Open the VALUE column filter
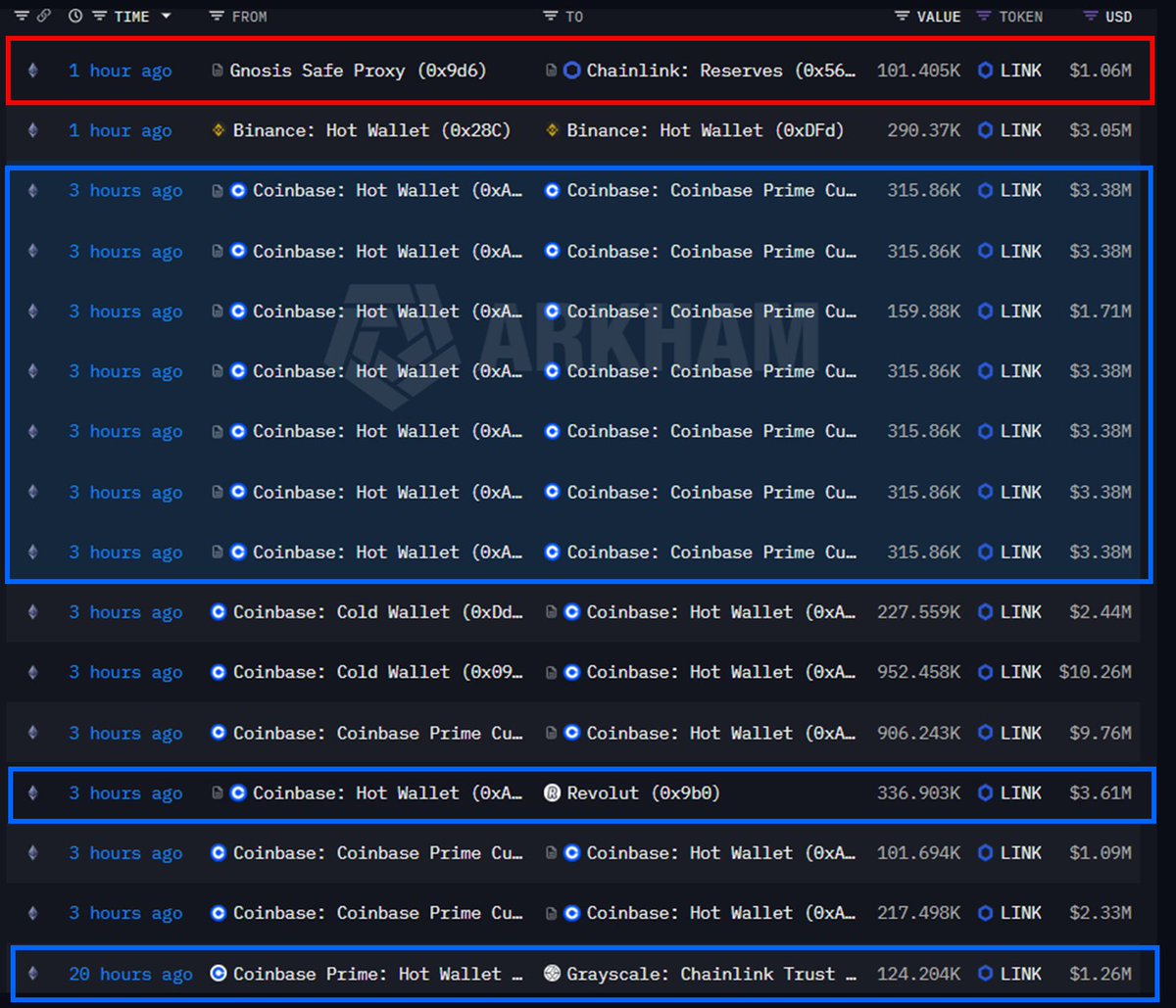This screenshot has width=1176, height=1008. coord(903,16)
